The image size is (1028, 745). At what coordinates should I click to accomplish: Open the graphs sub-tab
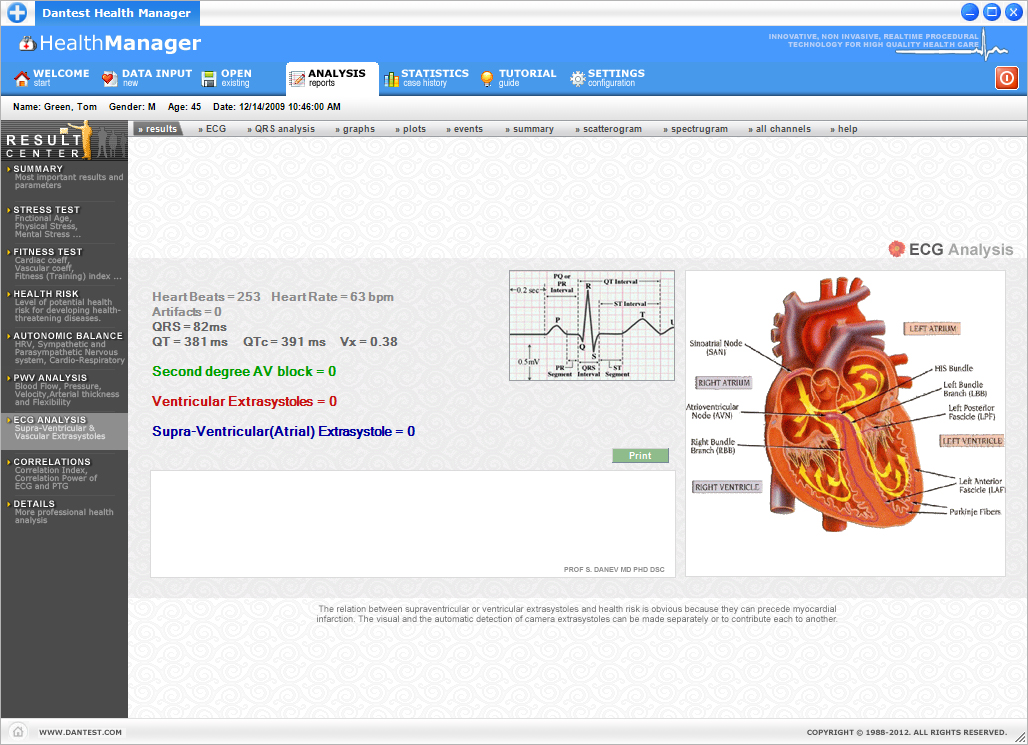pyautogui.click(x=355, y=129)
